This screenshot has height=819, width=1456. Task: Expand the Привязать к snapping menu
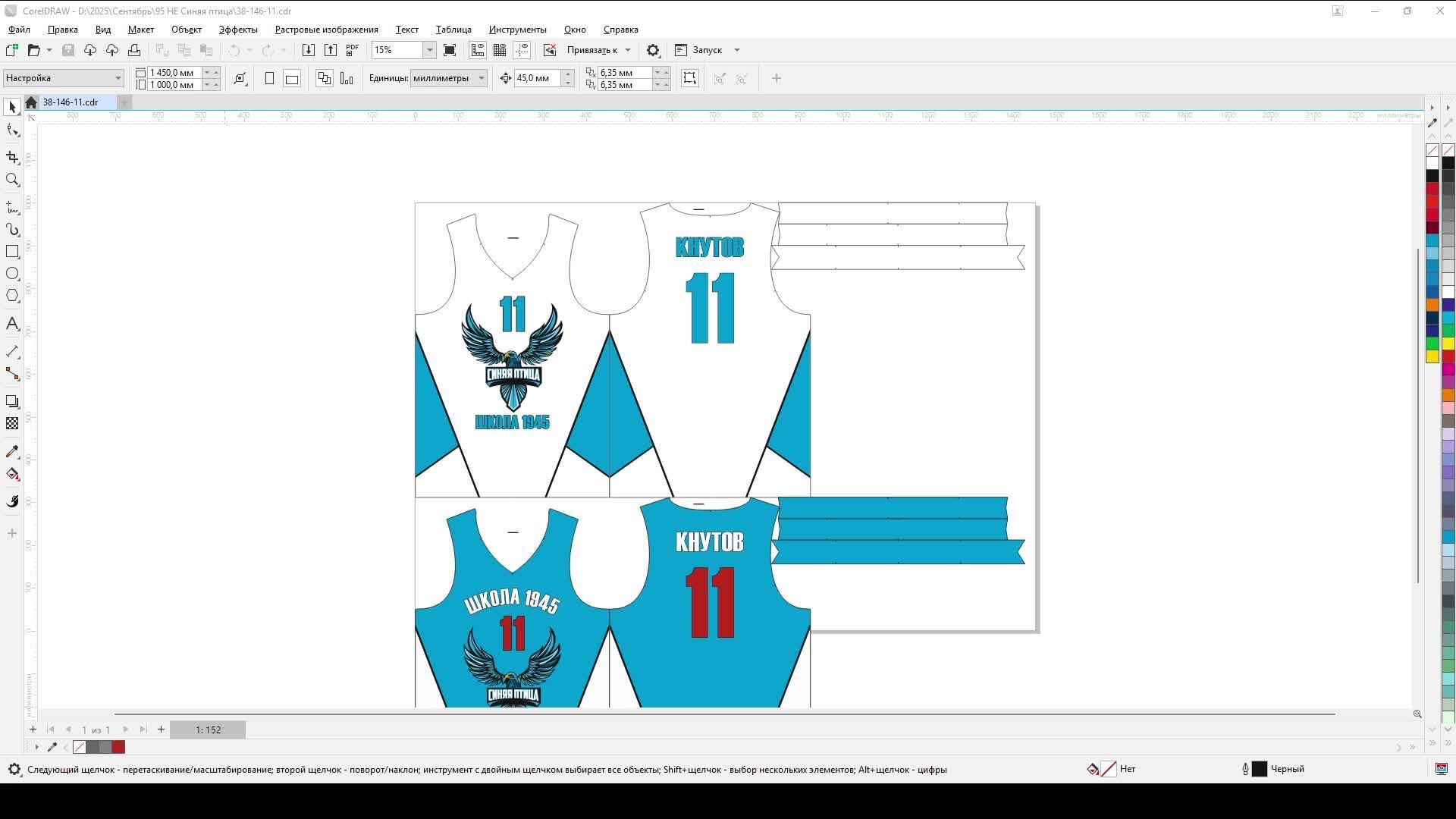(628, 50)
